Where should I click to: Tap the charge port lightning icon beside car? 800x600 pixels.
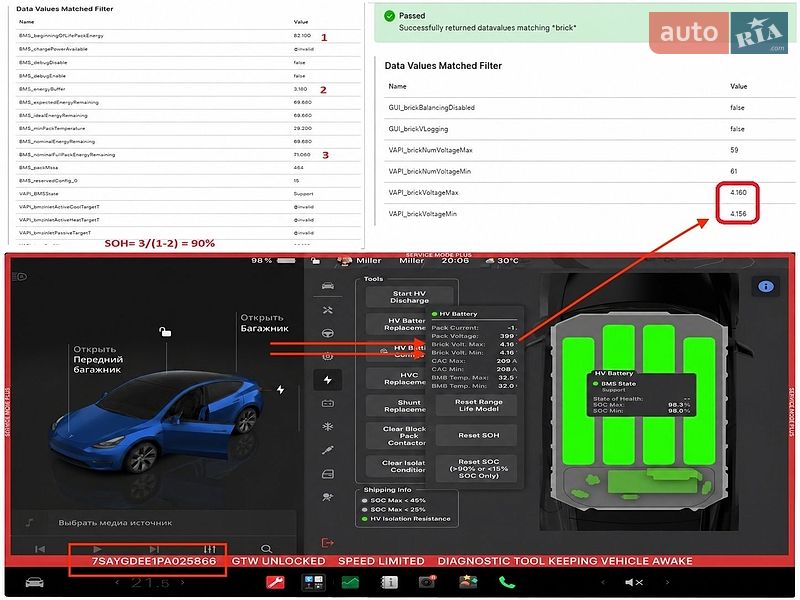281,389
